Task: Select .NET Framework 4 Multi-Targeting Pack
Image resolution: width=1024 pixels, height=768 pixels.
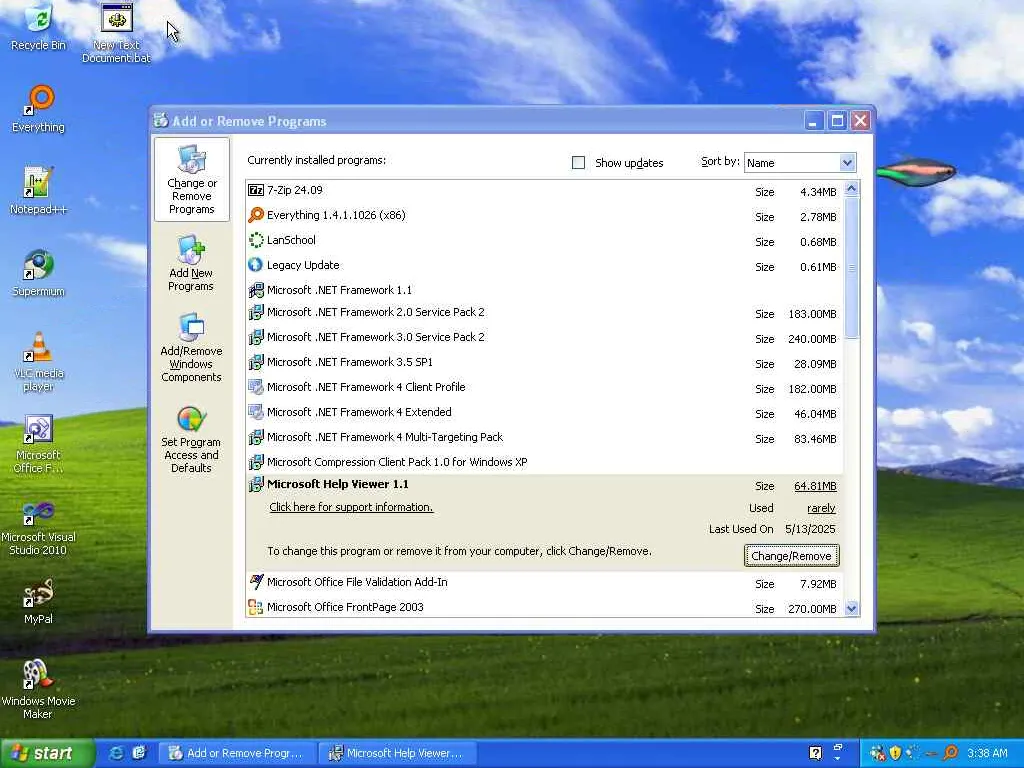Action: (545, 438)
